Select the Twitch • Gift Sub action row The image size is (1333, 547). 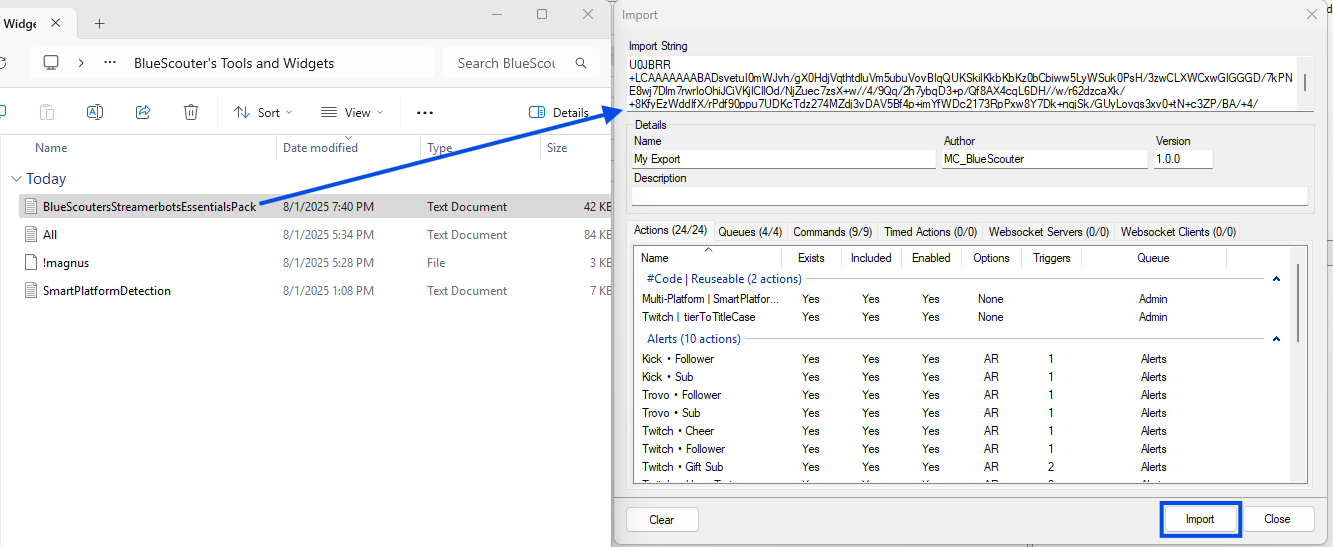960,467
